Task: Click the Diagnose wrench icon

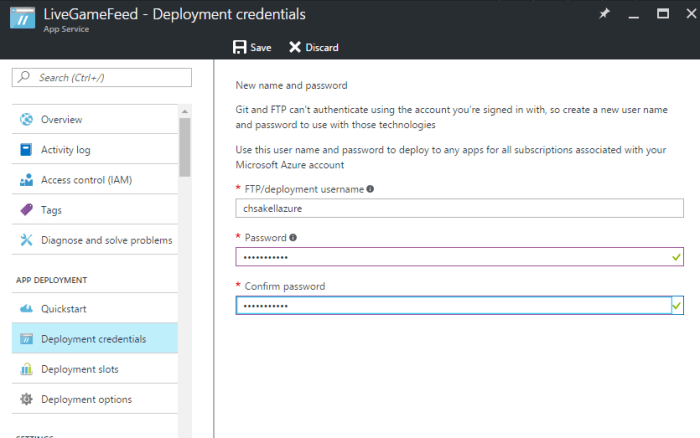Action: (x=26, y=240)
